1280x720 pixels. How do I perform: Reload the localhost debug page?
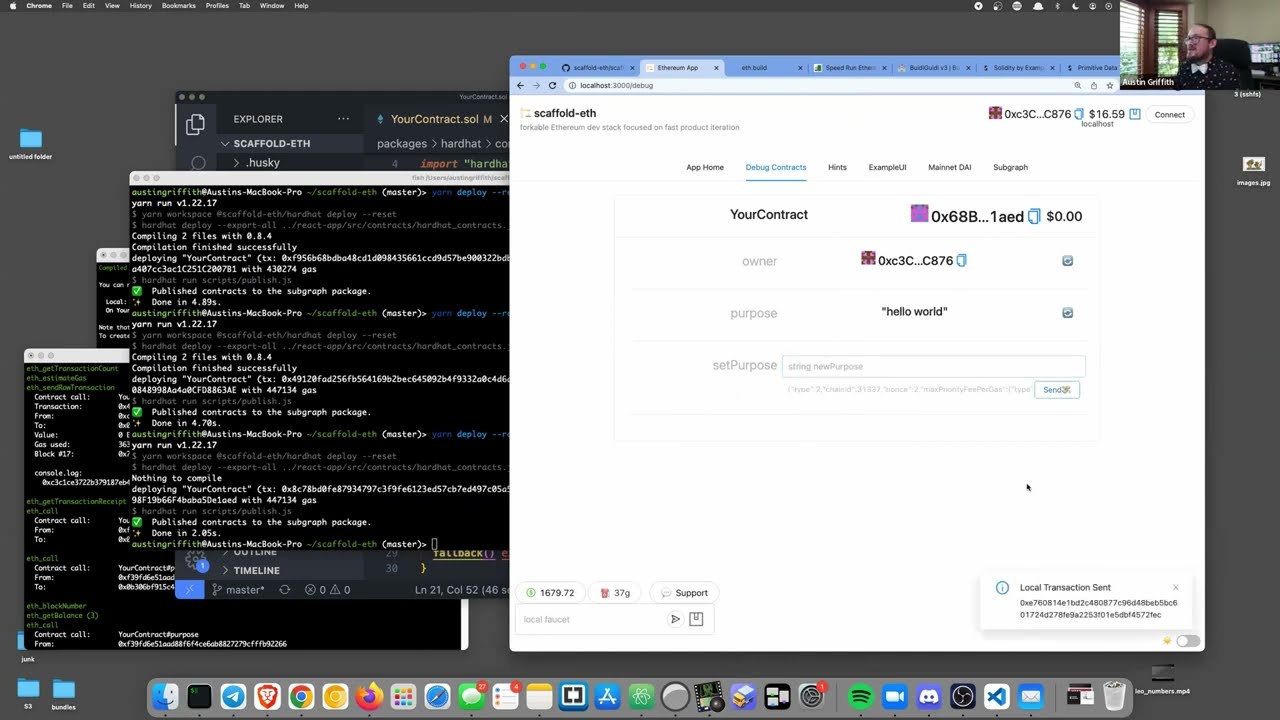(x=552, y=85)
